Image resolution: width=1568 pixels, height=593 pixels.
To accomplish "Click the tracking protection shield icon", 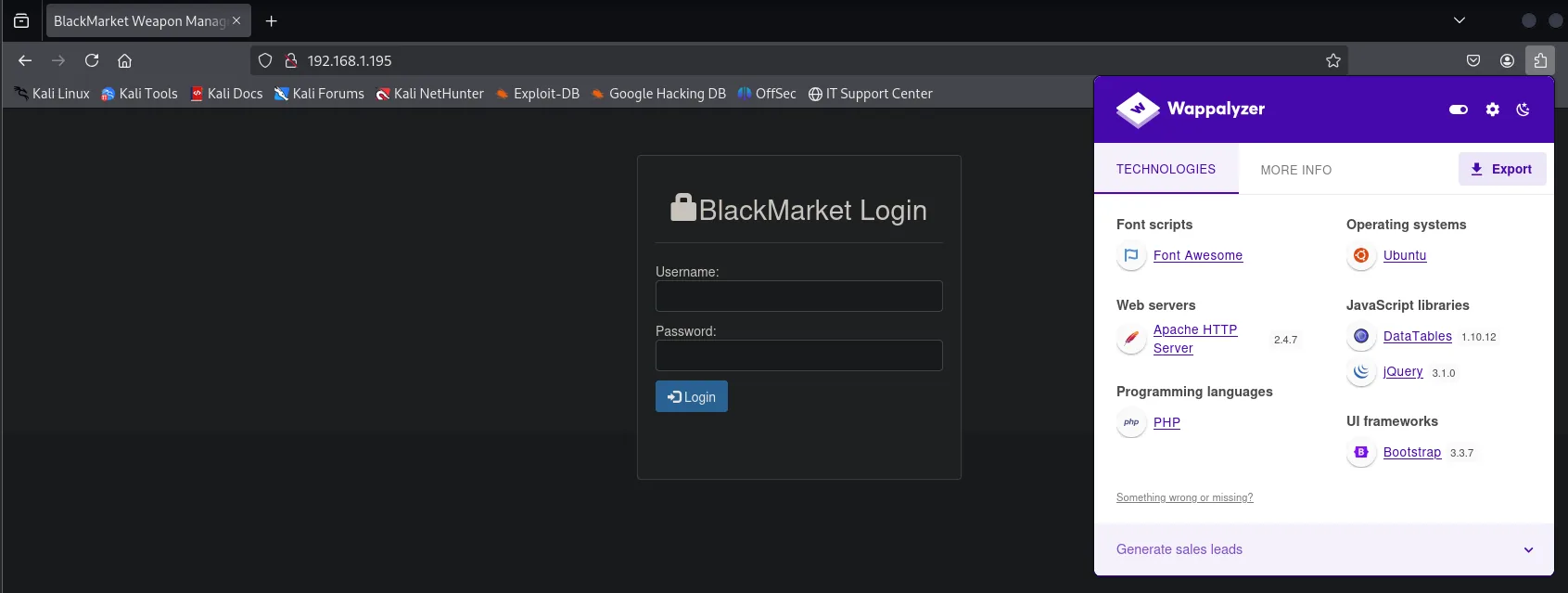I will pyautogui.click(x=265, y=60).
